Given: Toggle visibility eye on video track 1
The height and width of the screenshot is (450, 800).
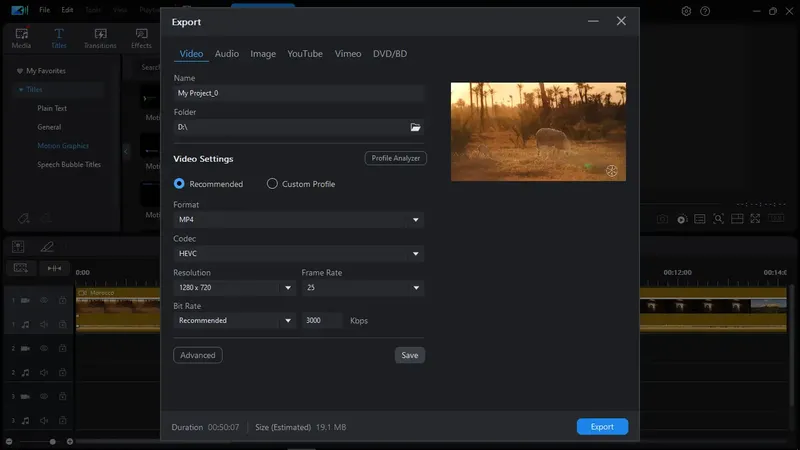Looking at the screenshot, I should click(44, 301).
